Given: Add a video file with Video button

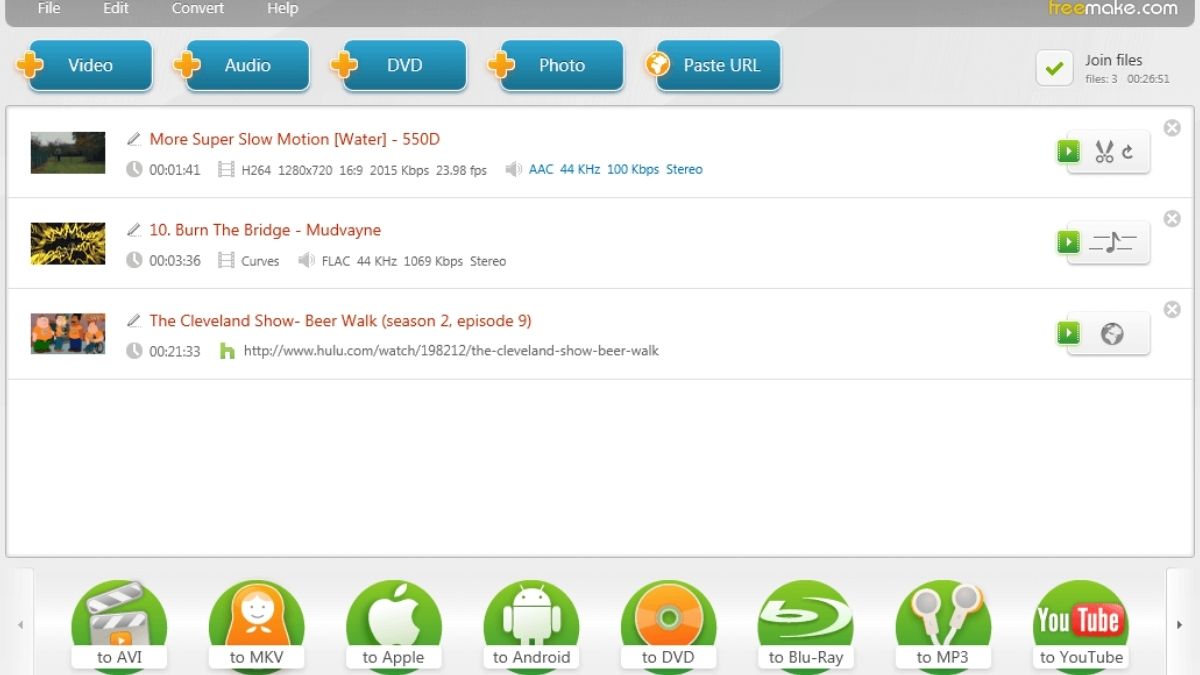Looking at the screenshot, I should coord(84,66).
